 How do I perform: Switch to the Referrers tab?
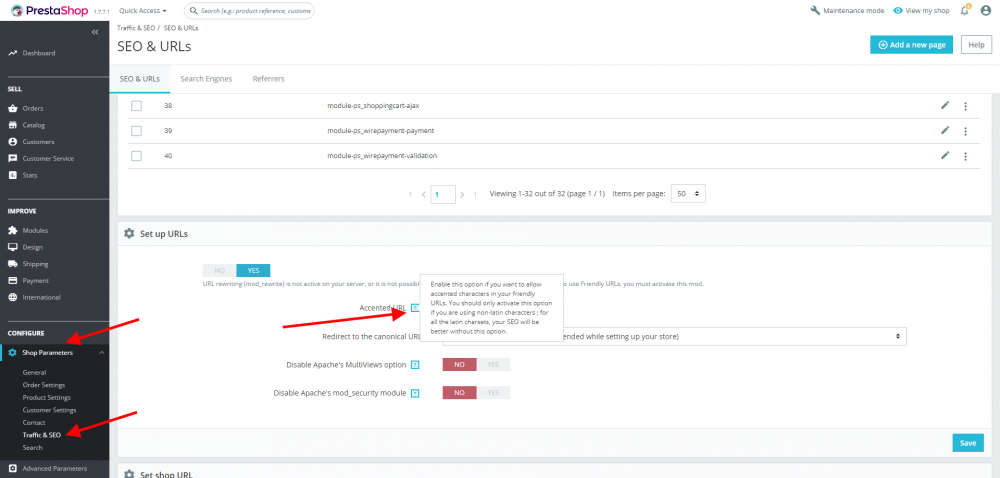pos(268,79)
